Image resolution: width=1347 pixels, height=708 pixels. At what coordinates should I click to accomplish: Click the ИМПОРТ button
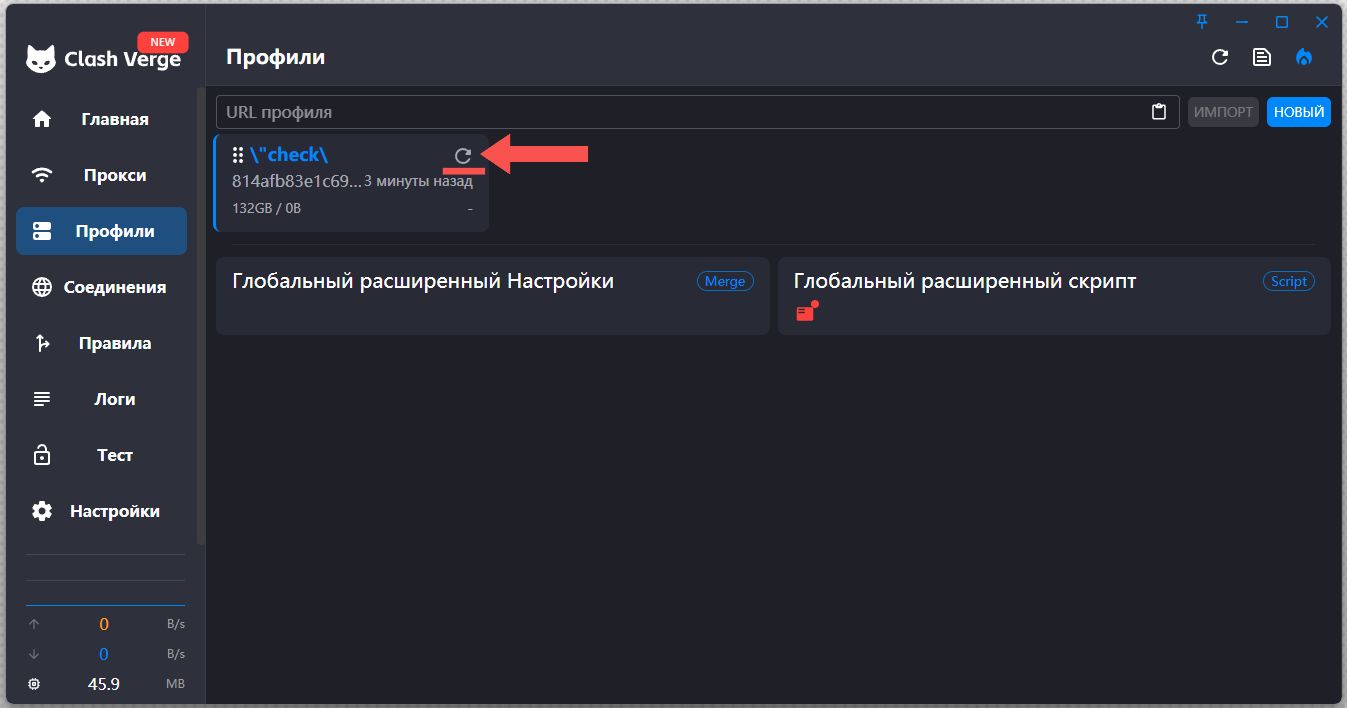pos(1222,111)
